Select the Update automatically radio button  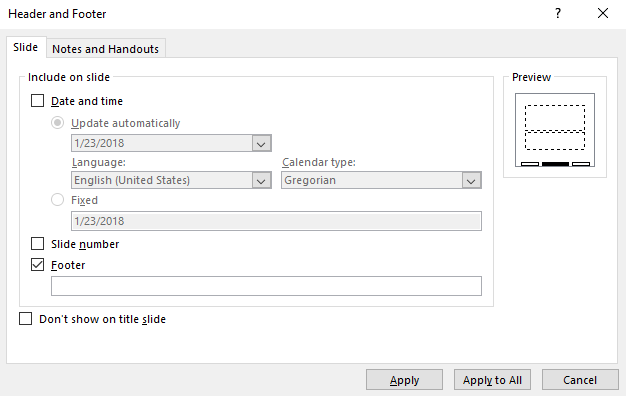pyautogui.click(x=57, y=123)
